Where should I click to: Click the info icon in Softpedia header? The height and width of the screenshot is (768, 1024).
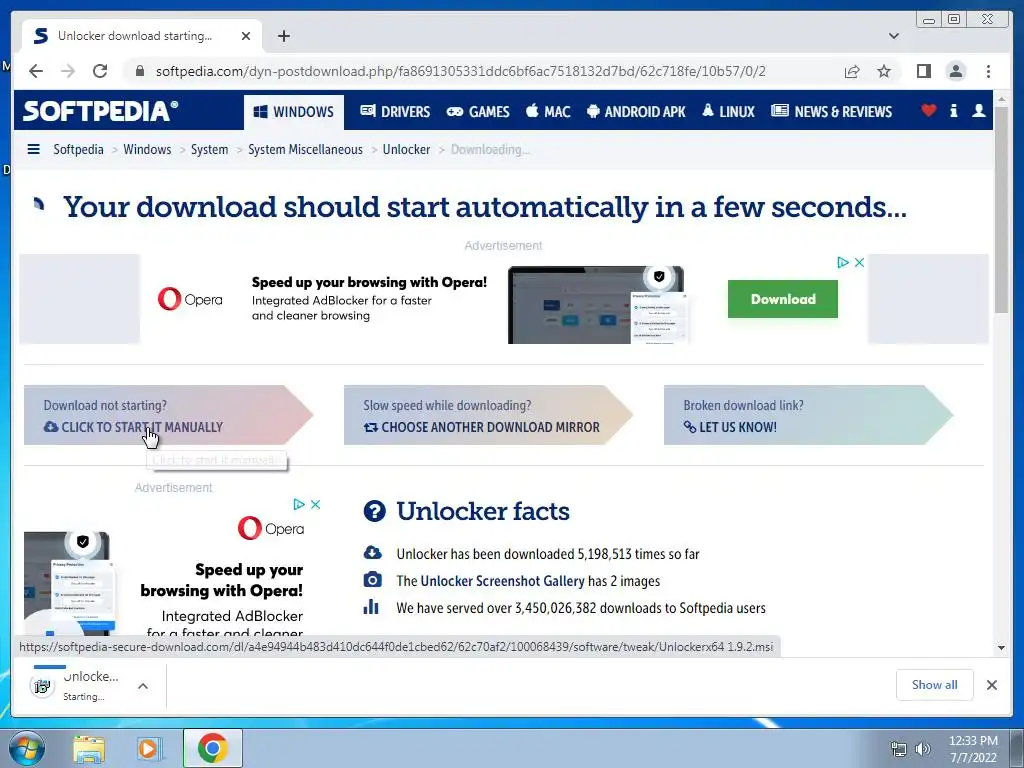point(953,110)
